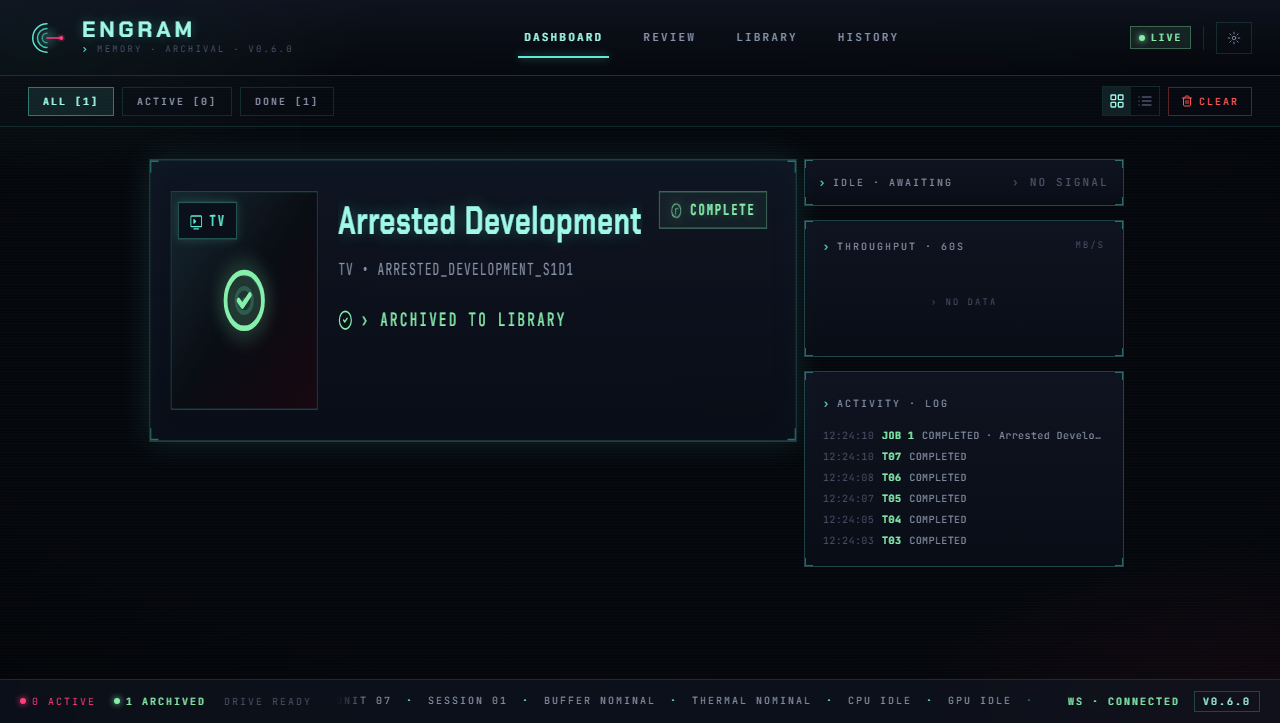Screen dimensions: 1280x723
Task: Select the T04 COMPLETED log entry
Action: point(963,520)
